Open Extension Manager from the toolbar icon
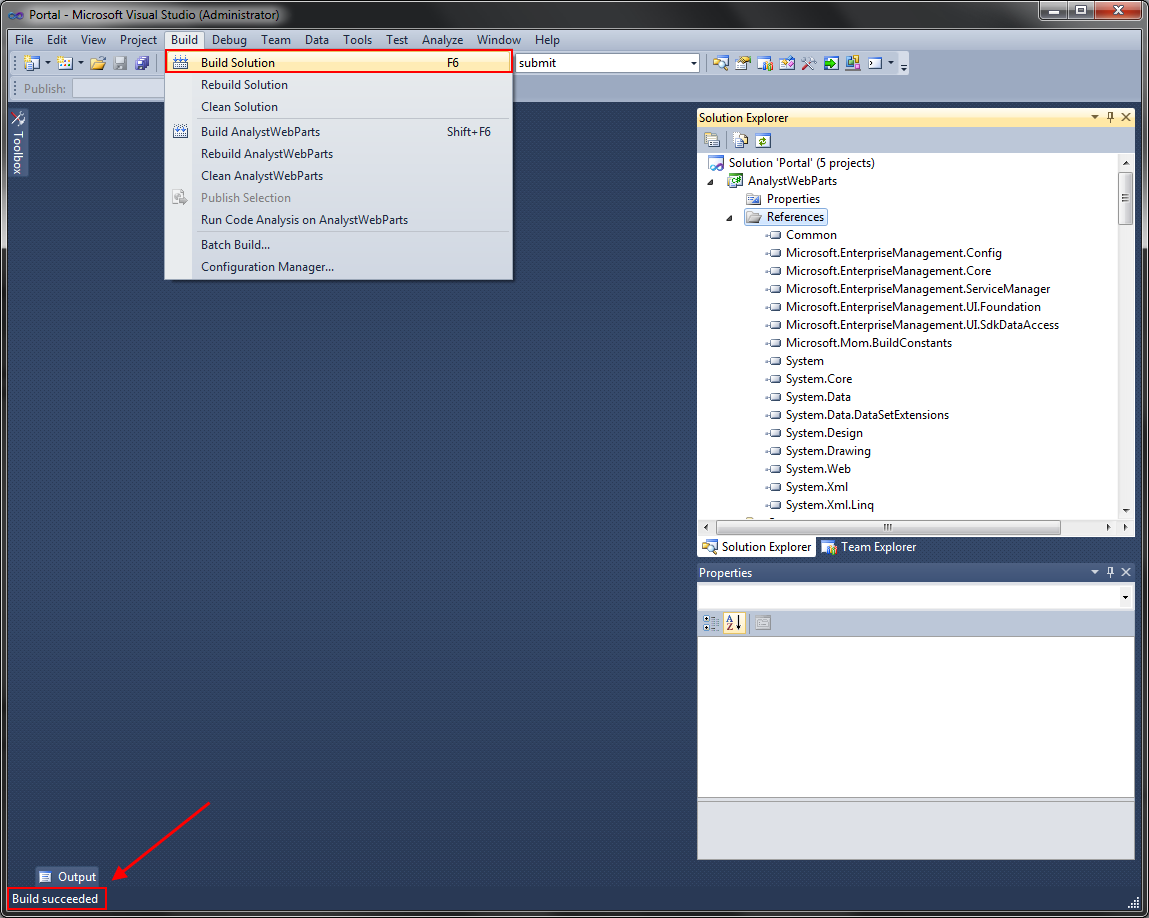 click(853, 63)
